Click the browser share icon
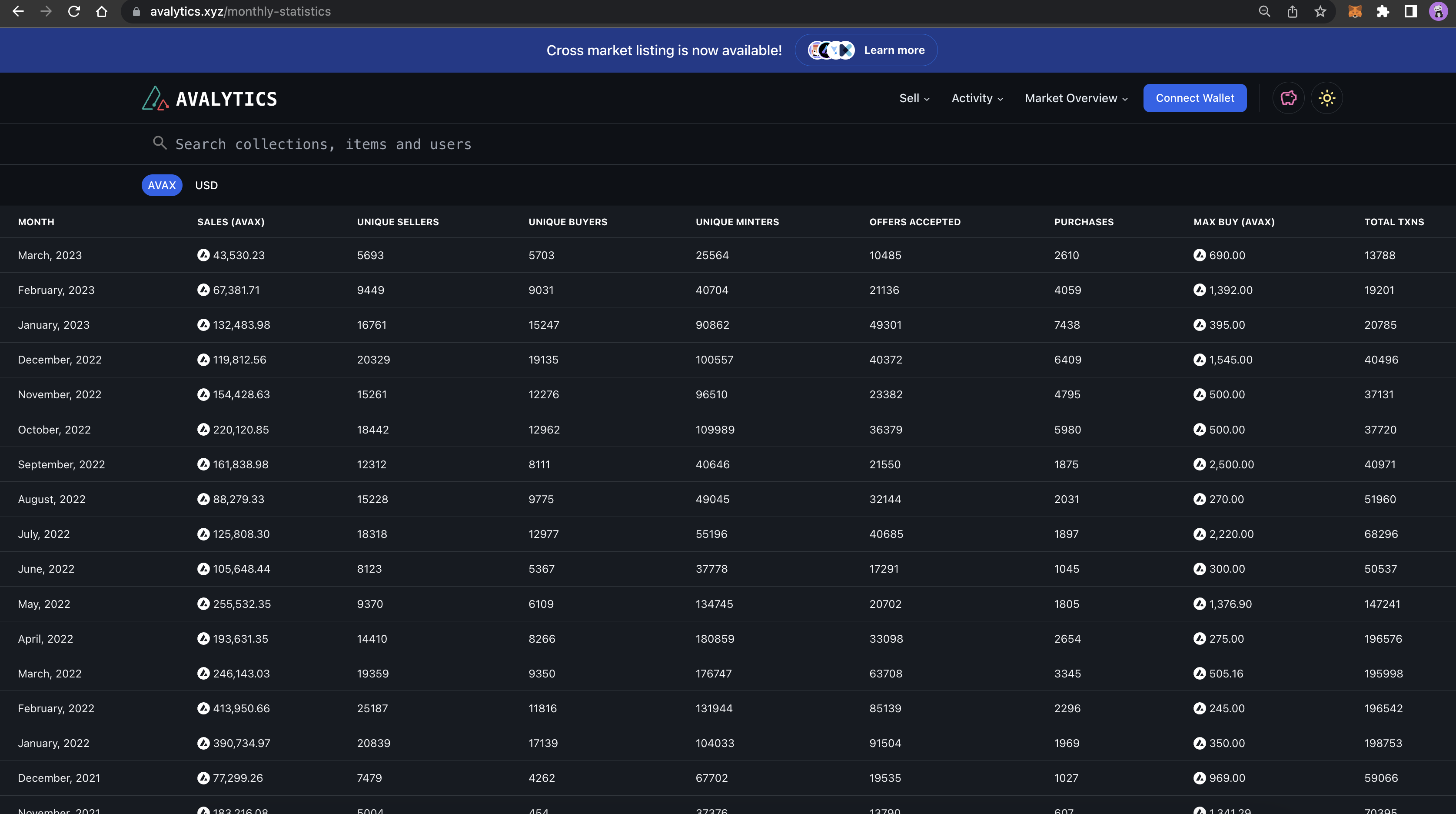 1293,11
